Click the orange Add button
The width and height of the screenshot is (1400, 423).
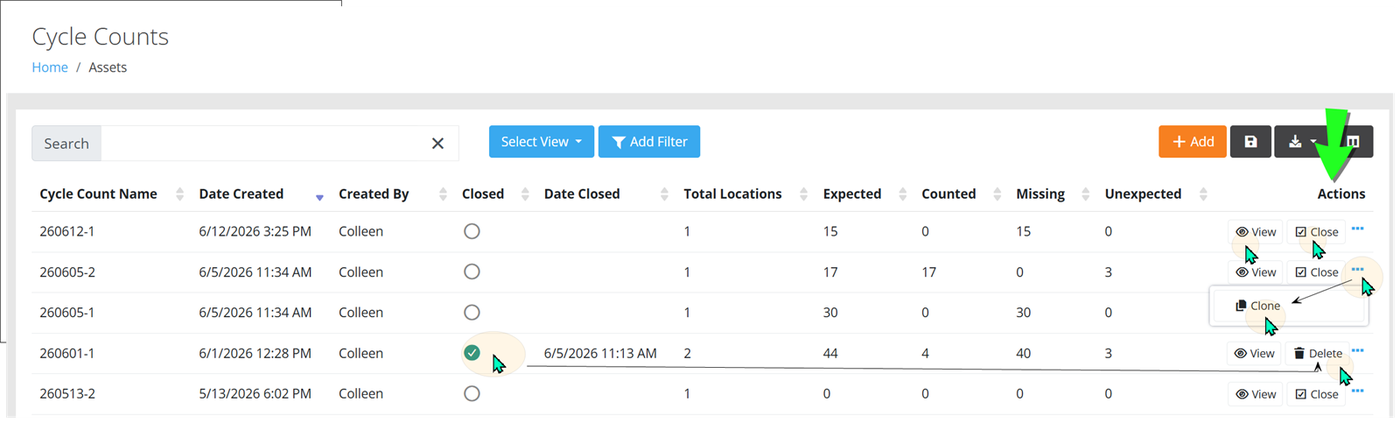click(1192, 142)
